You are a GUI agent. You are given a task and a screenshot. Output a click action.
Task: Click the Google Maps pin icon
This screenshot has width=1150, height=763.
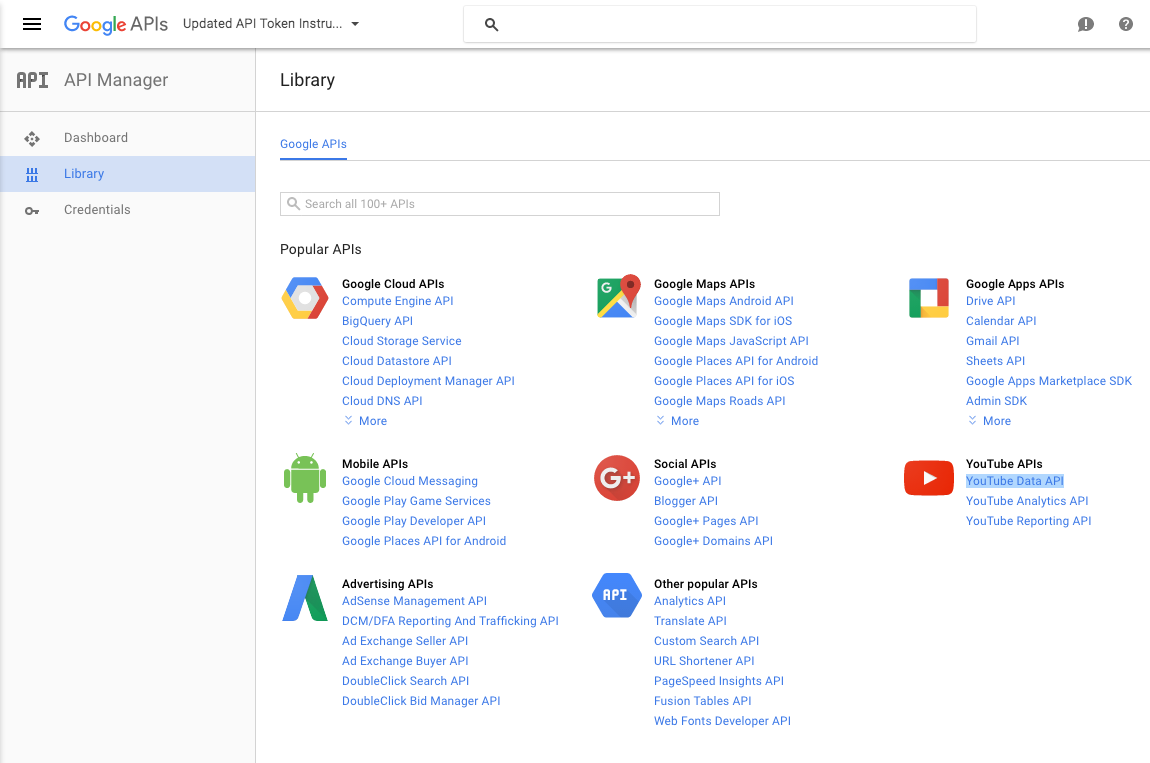pos(617,298)
